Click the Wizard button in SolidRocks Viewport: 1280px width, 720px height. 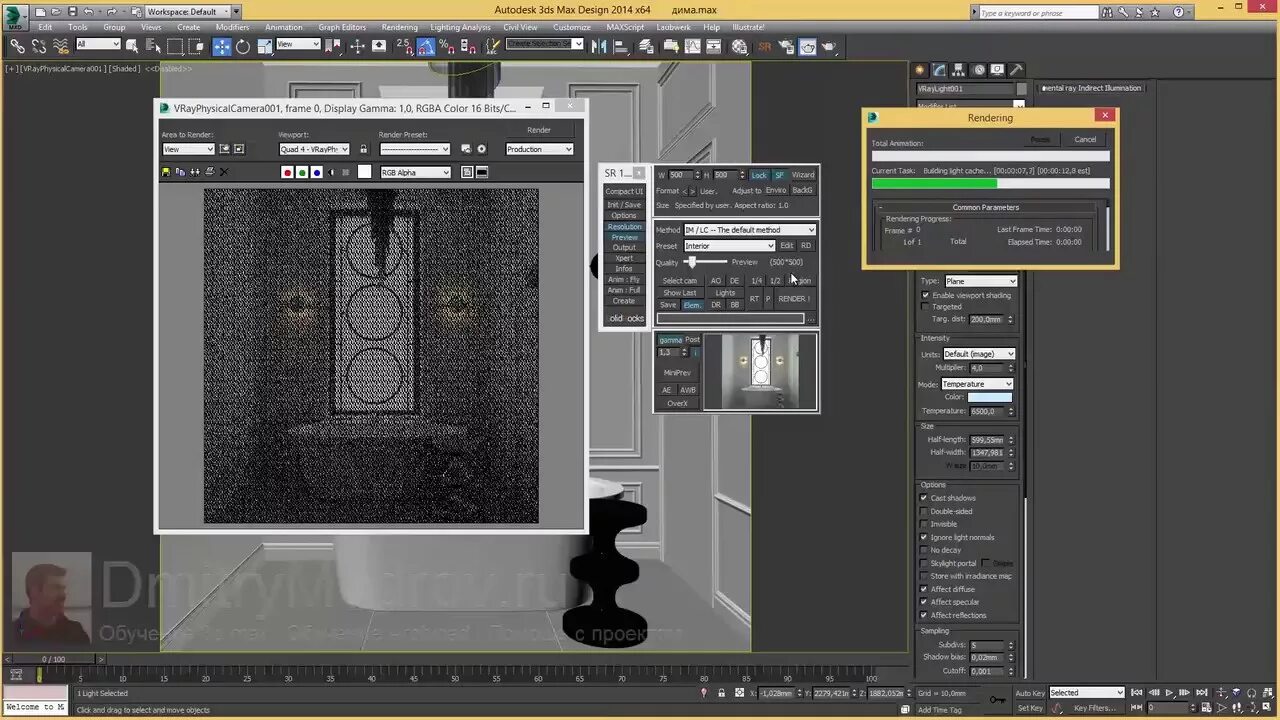click(803, 175)
